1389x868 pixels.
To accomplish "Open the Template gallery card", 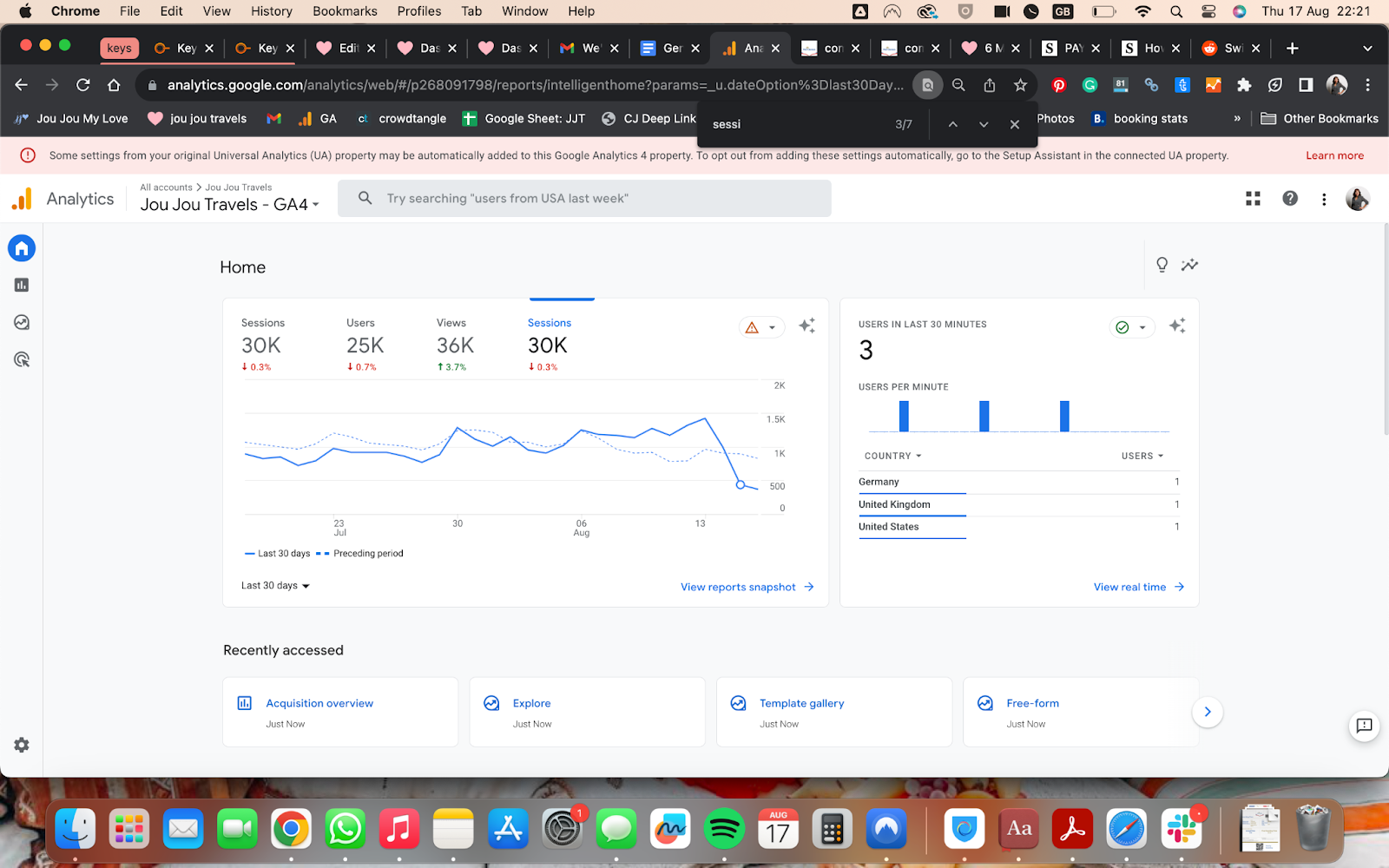I will 834,712.
